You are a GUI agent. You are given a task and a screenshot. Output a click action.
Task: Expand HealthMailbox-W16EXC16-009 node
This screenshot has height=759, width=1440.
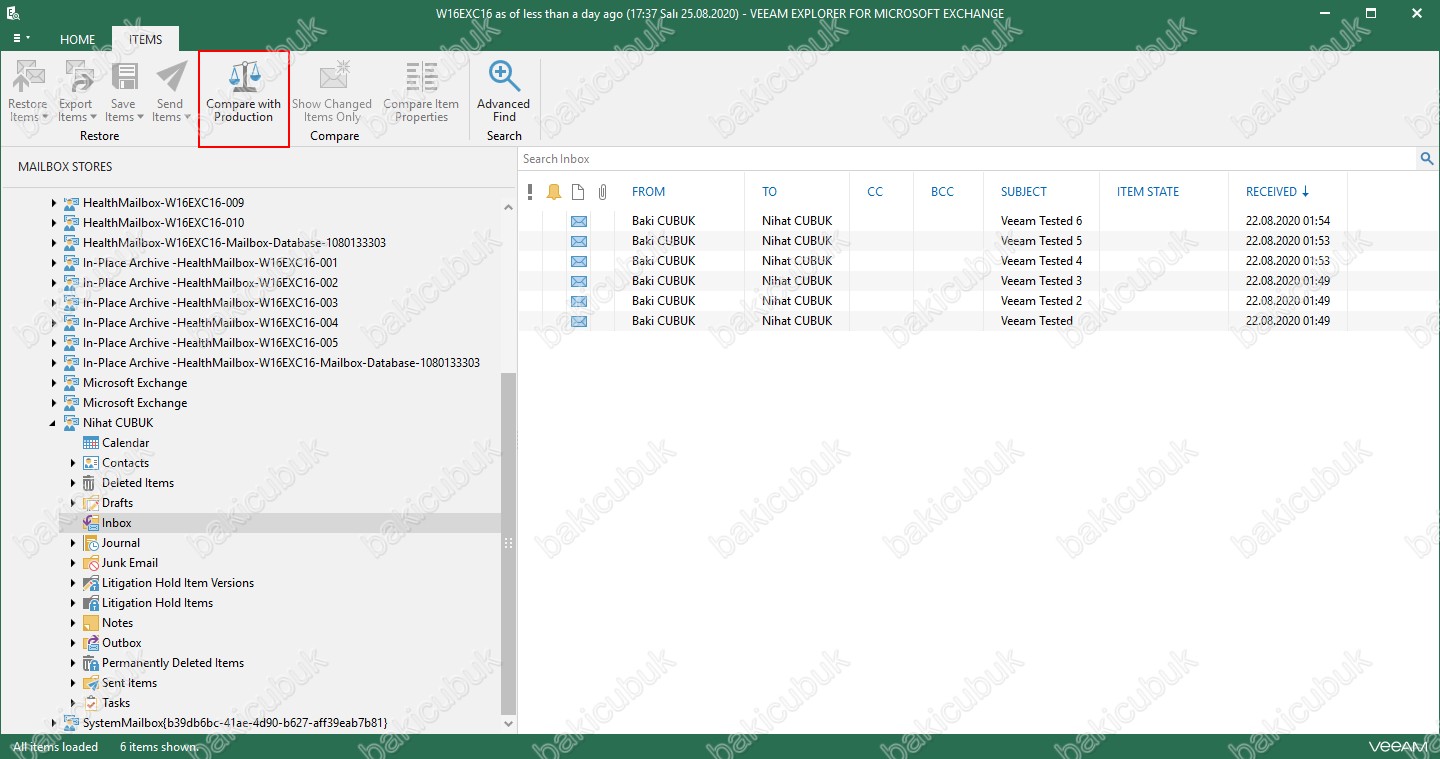click(x=54, y=203)
